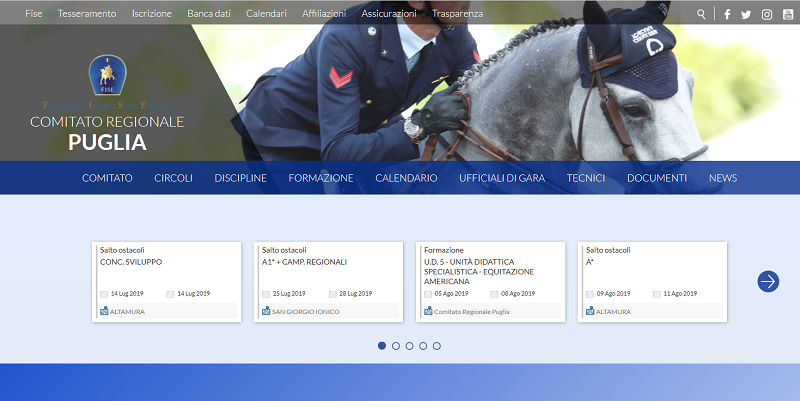
Task: Open the YouTube channel icon
Action: [788, 14]
